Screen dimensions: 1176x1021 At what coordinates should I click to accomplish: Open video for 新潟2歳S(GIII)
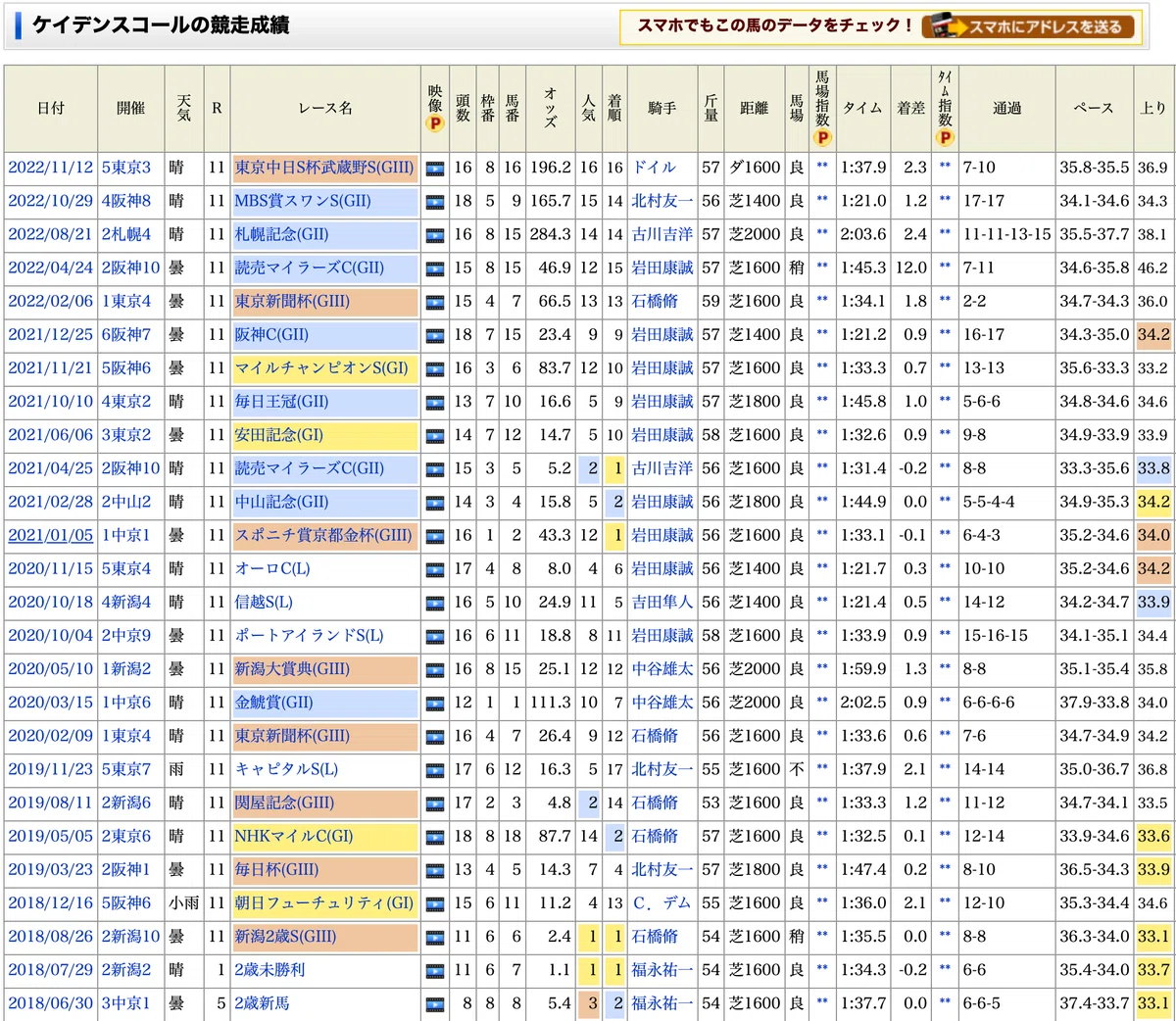click(x=435, y=938)
